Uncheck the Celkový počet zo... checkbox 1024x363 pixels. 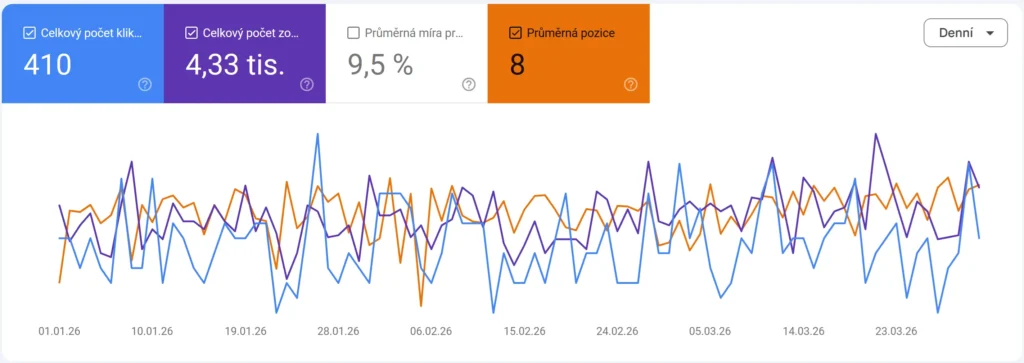191,33
